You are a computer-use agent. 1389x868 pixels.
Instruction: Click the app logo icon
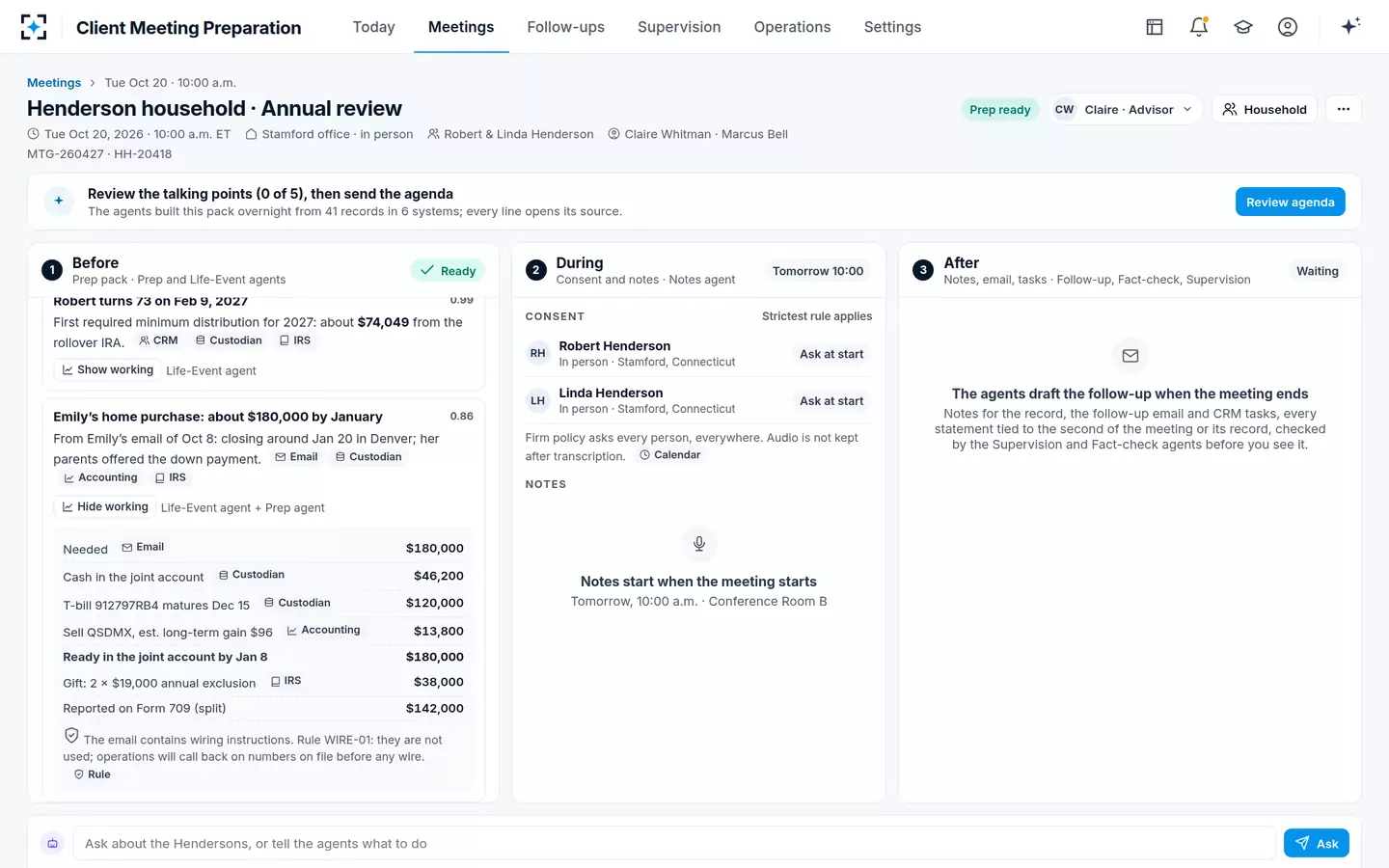point(34,27)
